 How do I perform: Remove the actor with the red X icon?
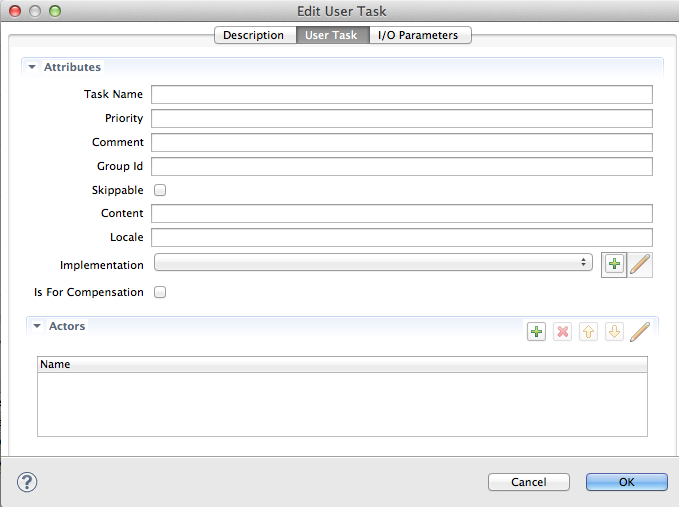[562, 332]
